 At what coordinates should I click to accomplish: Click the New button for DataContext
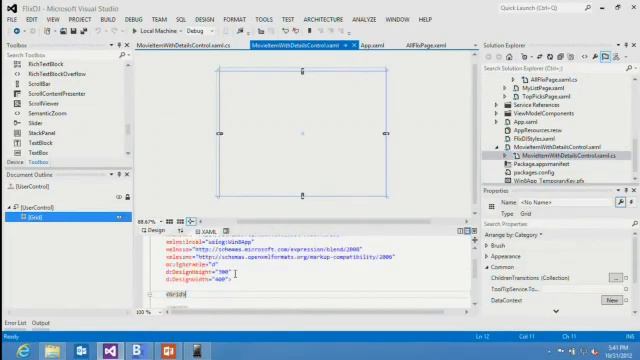(612, 300)
